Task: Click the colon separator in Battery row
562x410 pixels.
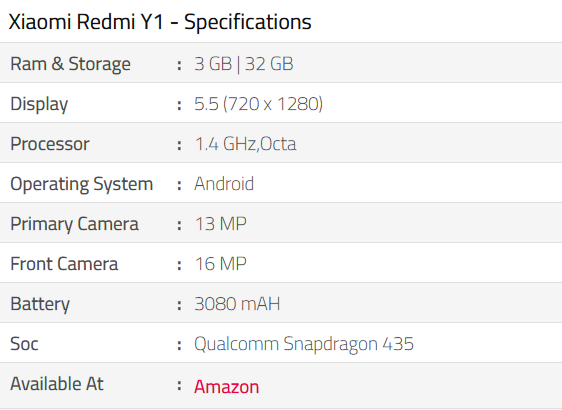Action: [179, 305]
